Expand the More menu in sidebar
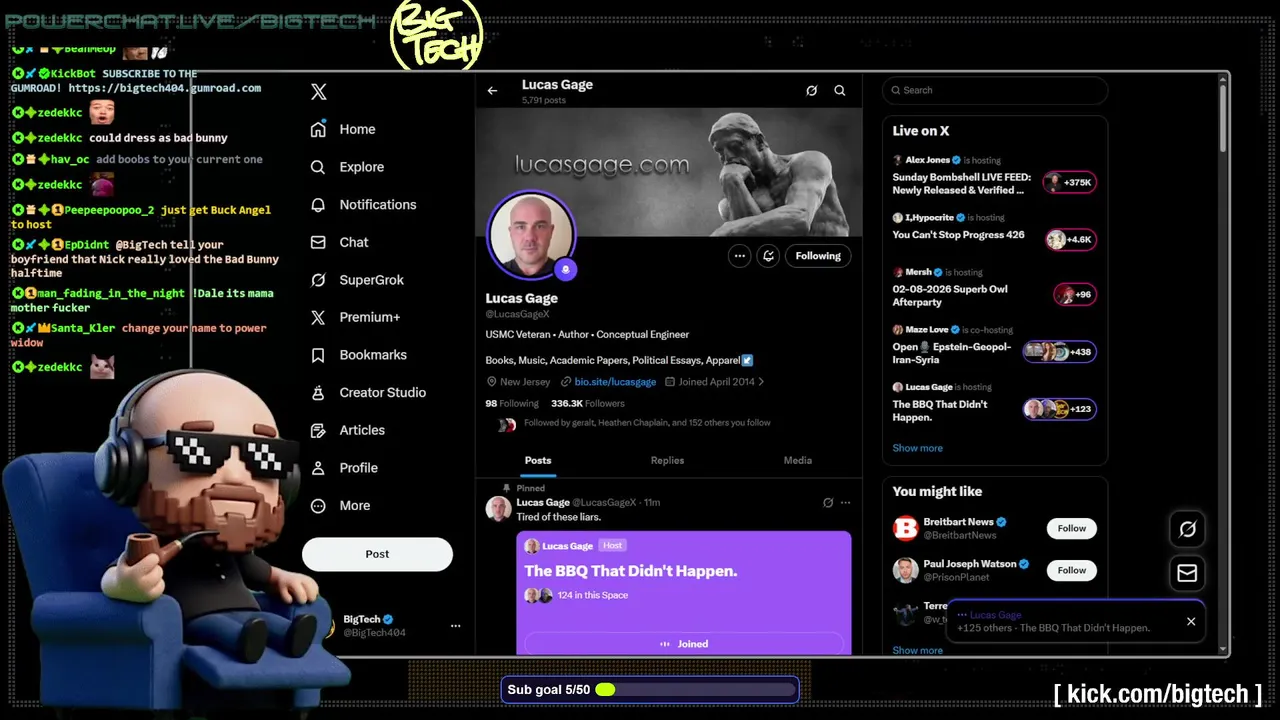Image resolution: width=1280 pixels, height=720 pixels. click(340, 506)
